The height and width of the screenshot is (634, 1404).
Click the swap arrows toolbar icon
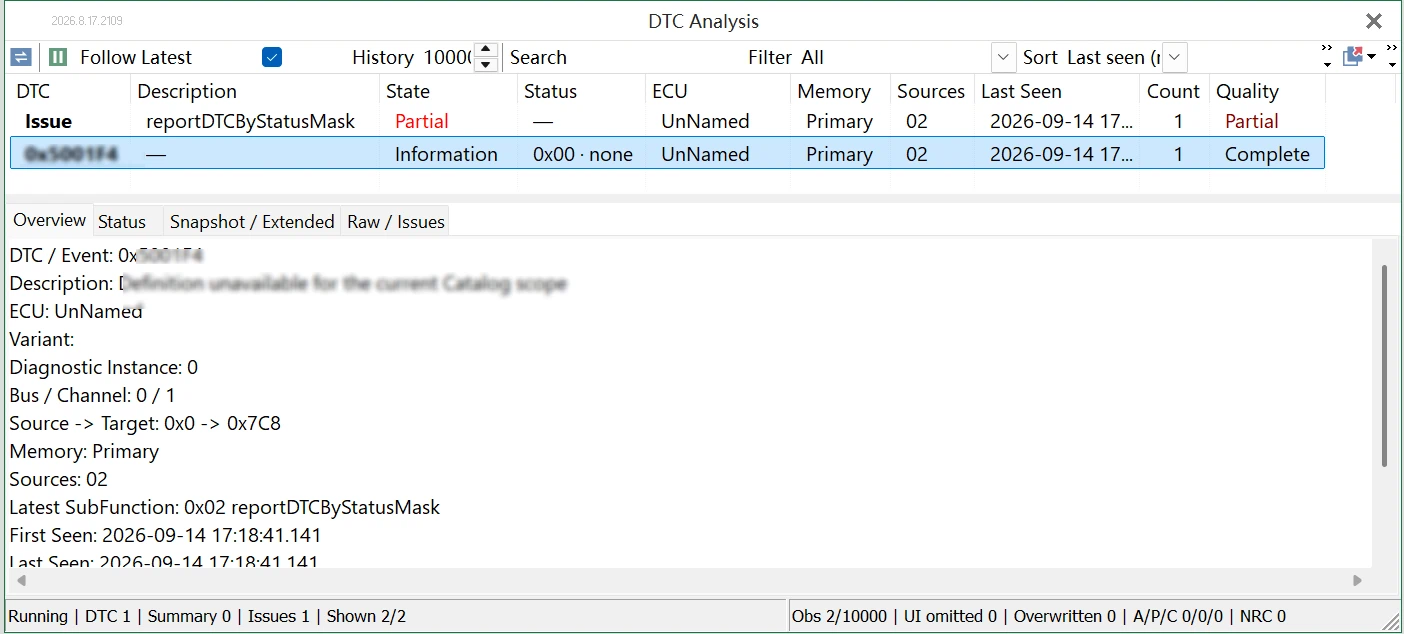(20, 57)
